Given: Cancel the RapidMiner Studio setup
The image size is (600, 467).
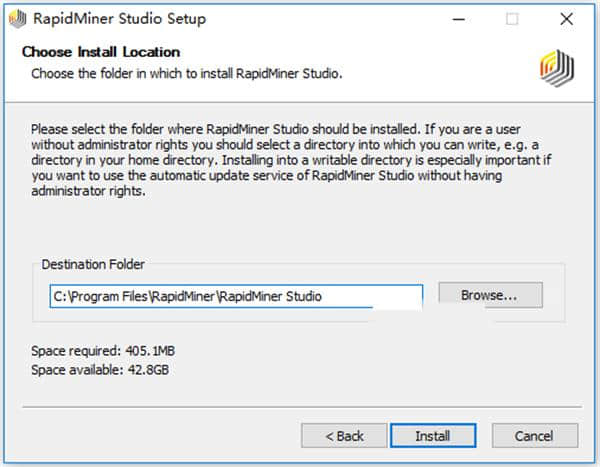Looking at the screenshot, I should pos(534,436).
